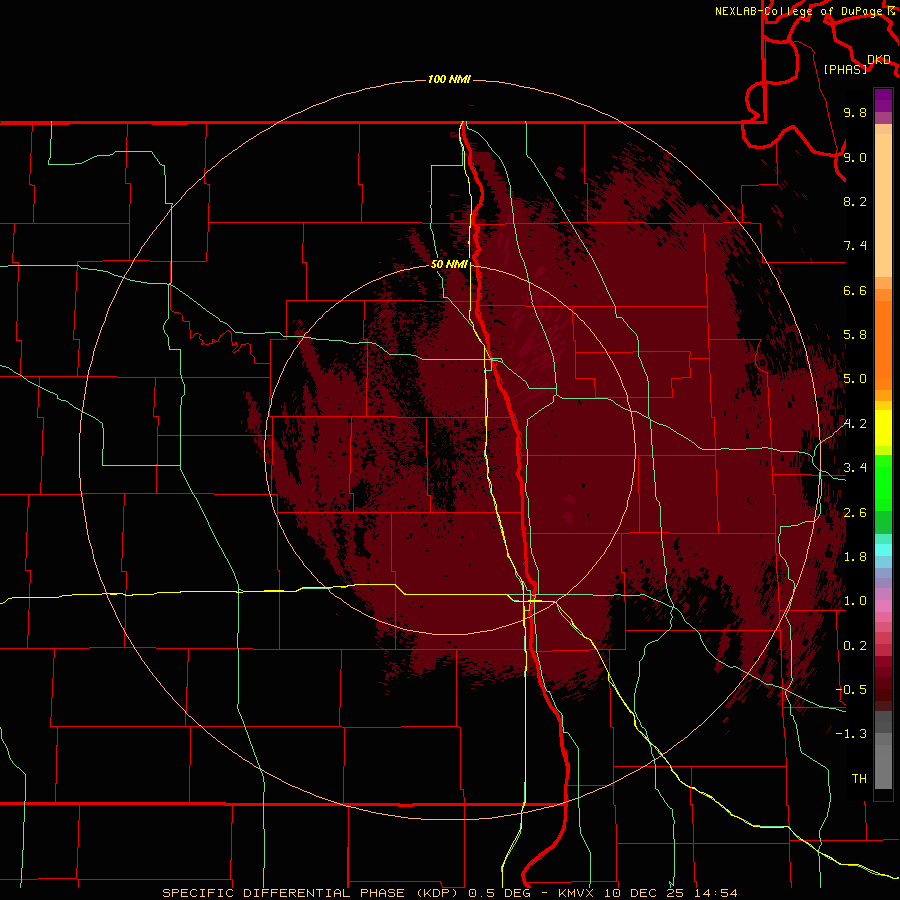Click the 0.2 value on the color scale
This screenshot has width=900, height=900.
tap(855, 646)
